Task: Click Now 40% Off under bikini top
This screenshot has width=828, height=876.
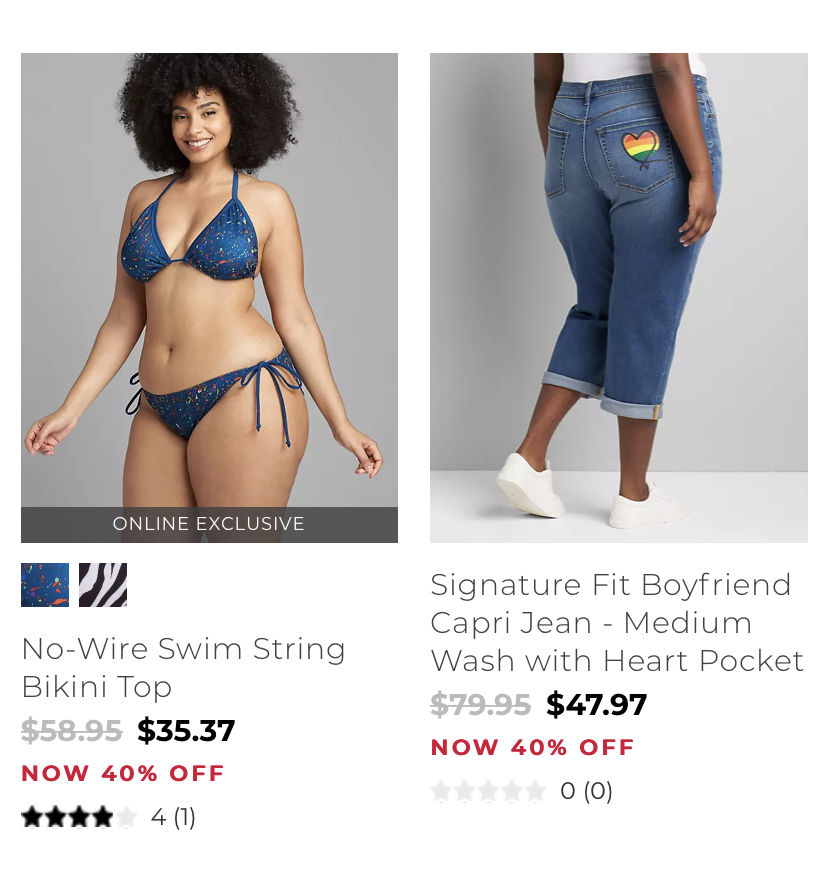Action: [x=123, y=774]
